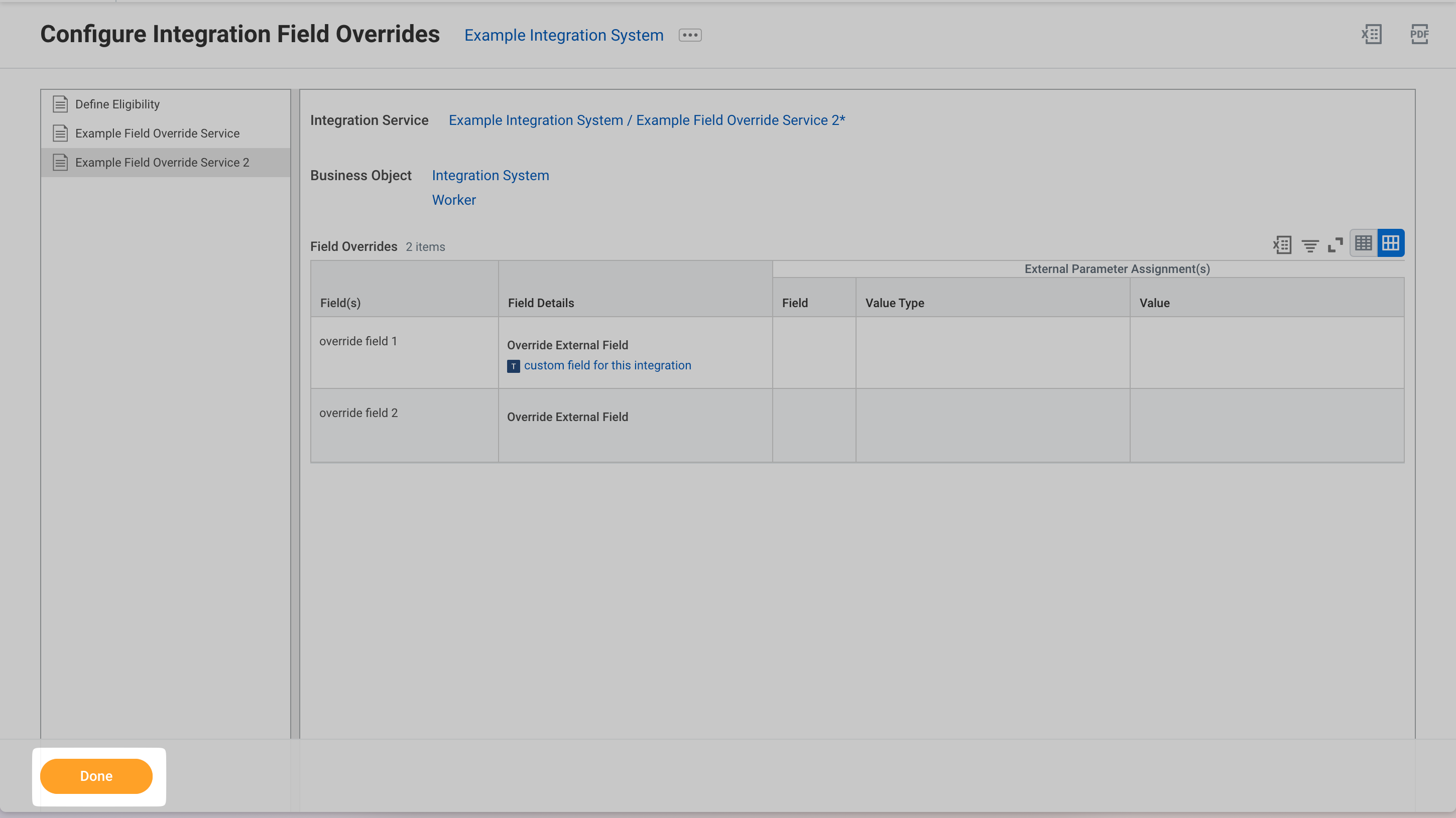Select Define Eligibility in sidebar
The width and height of the screenshot is (1456, 818).
(117, 104)
